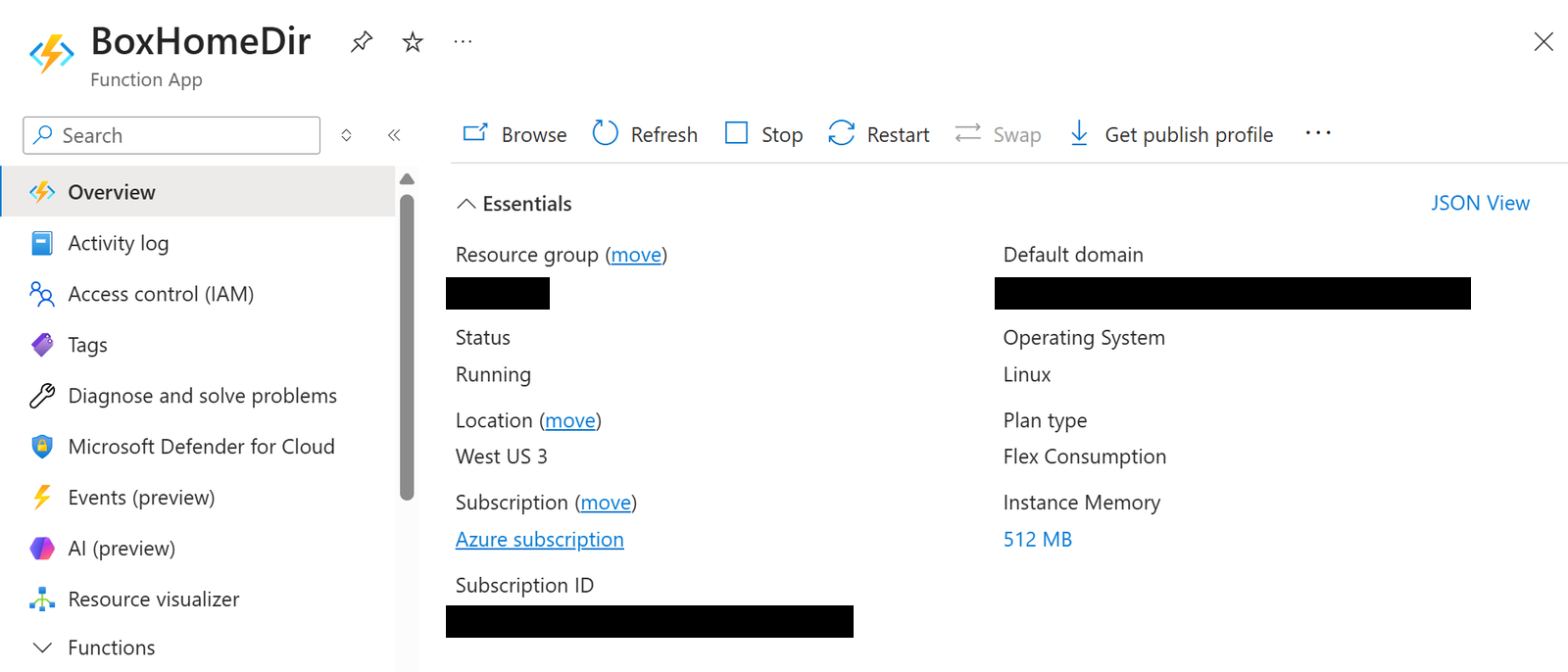Click the wrench icon for Diagnose
The image size is (1568, 672).
click(x=42, y=396)
